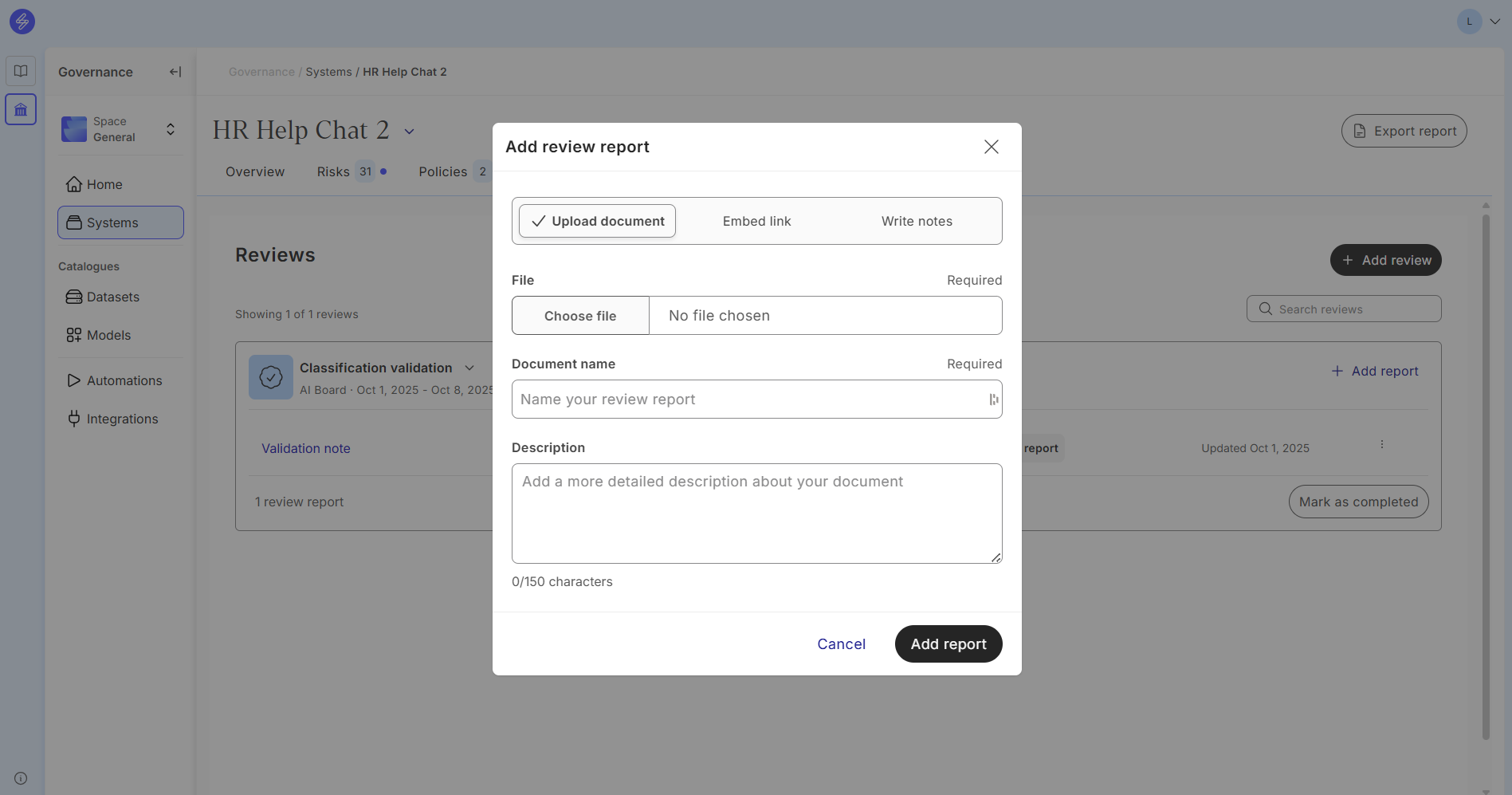Select the Upload document option
The height and width of the screenshot is (795, 1512).
598,221
